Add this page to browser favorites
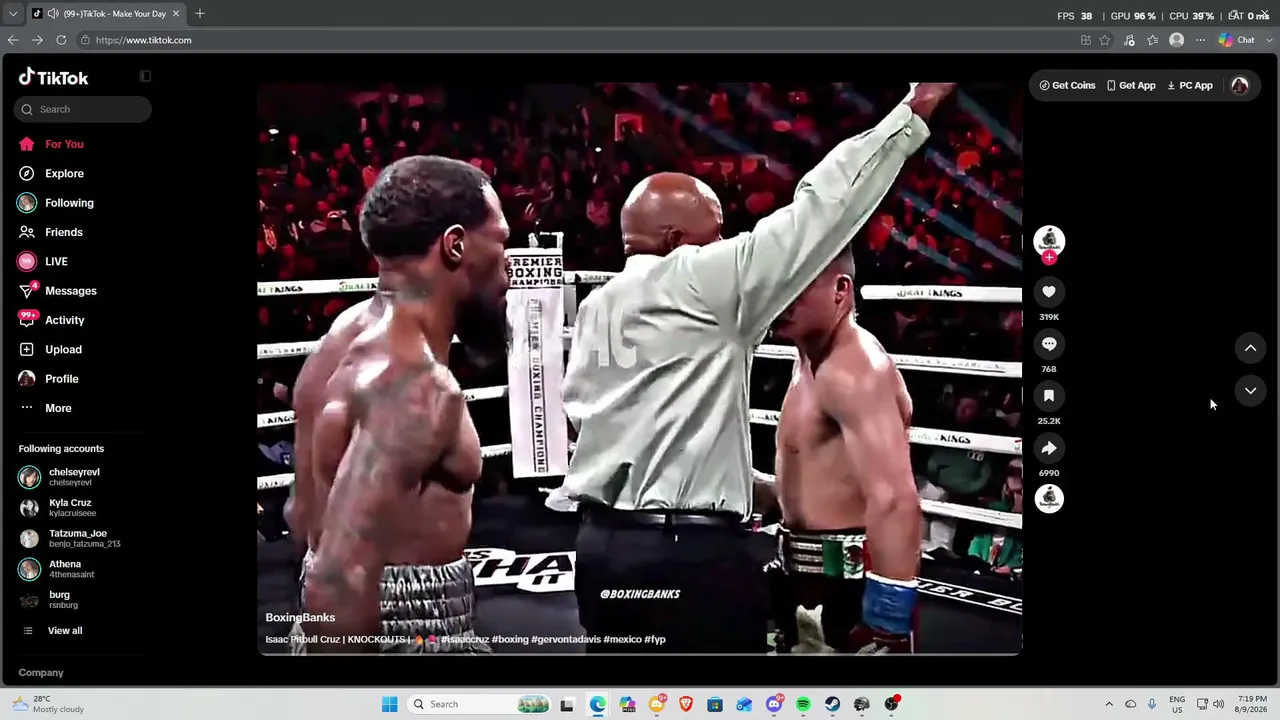Viewport: 1280px width, 720px height. tap(1105, 40)
